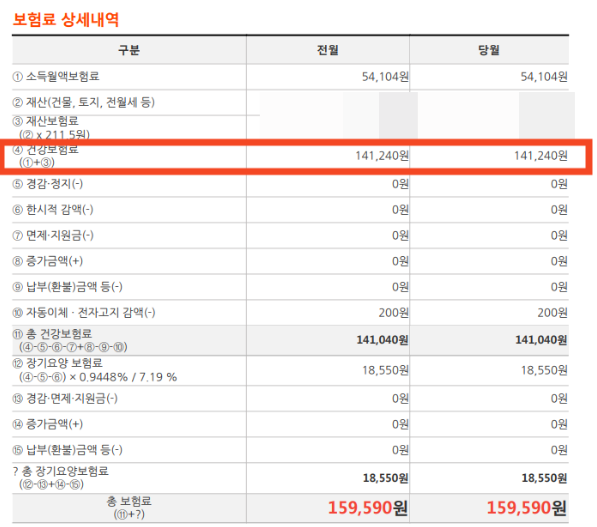Click 전월 0원 in ⑭ 증가금액 row

click(400, 424)
